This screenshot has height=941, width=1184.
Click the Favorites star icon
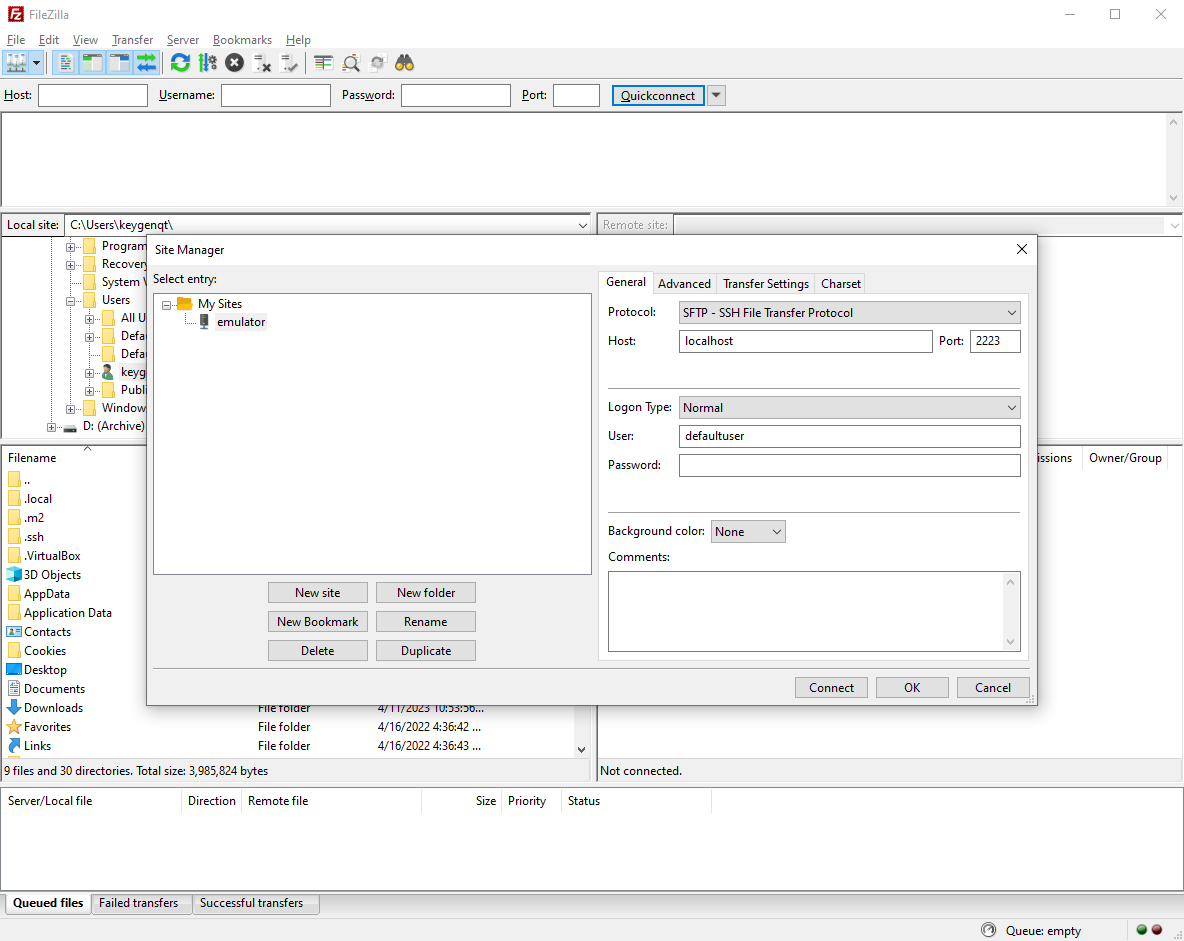14,727
